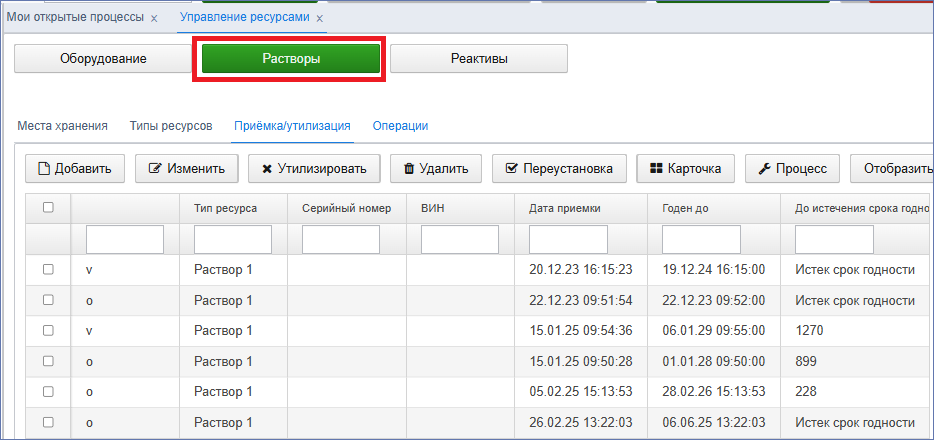934x440 pixels.
Task: Select cell 19.12.24 16:15:00
Action: pos(714,270)
